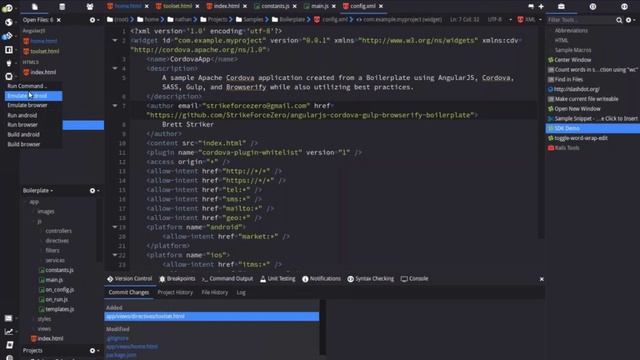Open the XML language dropdown
This screenshot has width=640, height=360.
click(x=530, y=20)
